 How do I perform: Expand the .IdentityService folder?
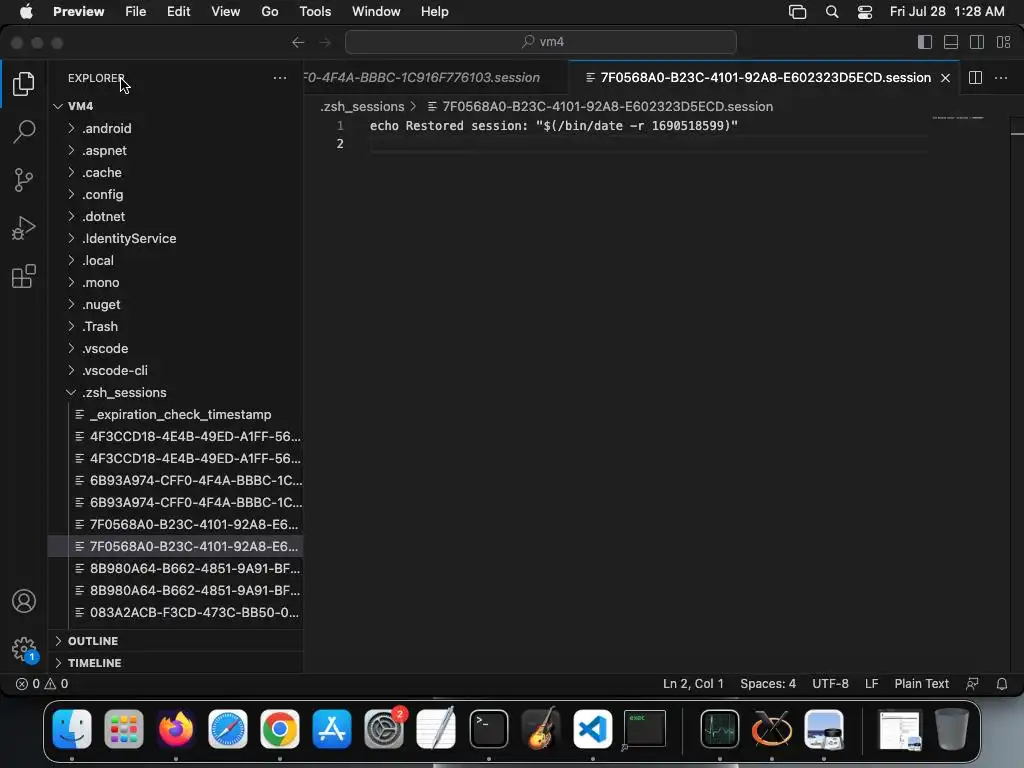[71, 238]
